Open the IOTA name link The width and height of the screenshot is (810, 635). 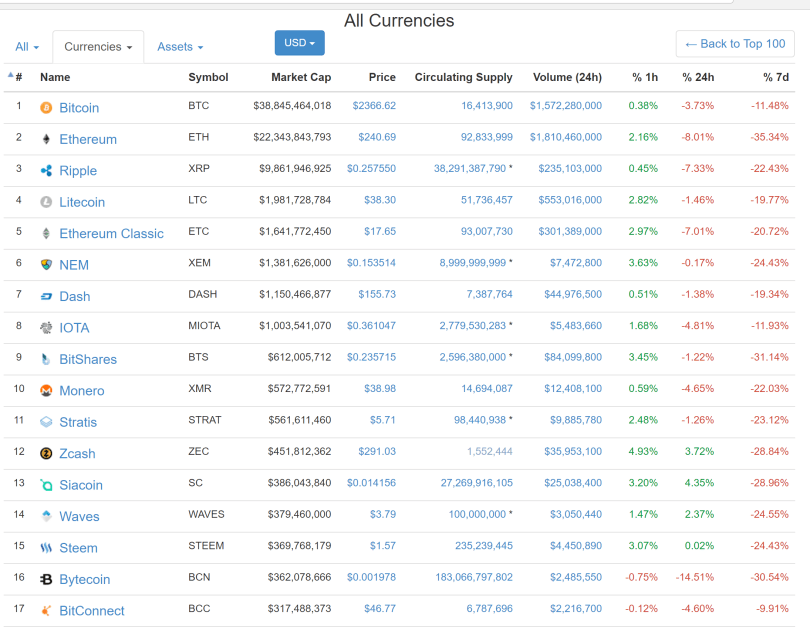tap(74, 328)
